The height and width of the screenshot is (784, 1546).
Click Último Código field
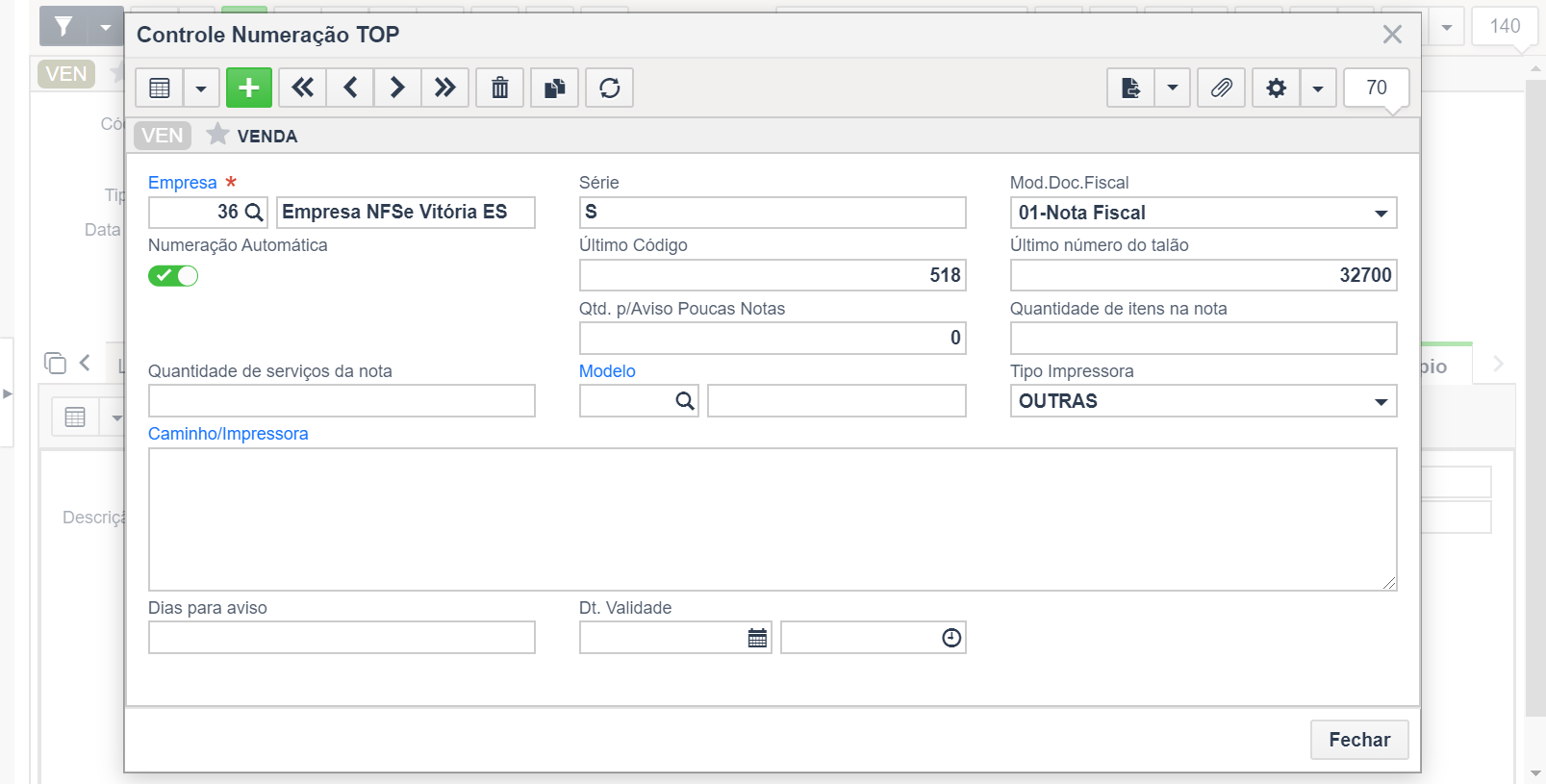(x=773, y=275)
